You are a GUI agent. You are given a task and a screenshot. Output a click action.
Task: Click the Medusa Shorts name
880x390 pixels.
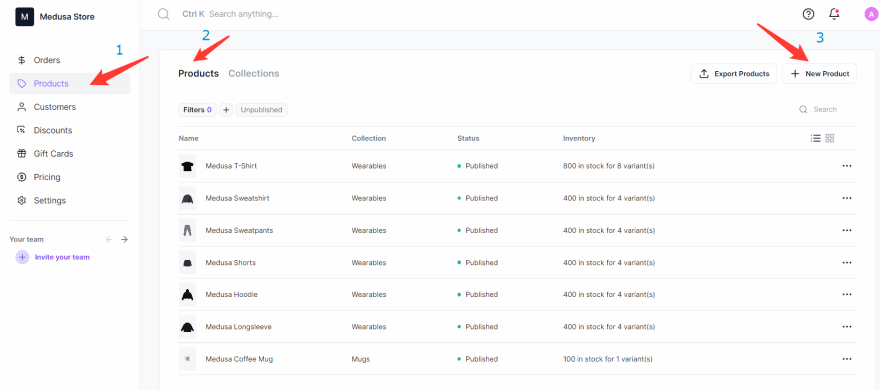pos(231,263)
